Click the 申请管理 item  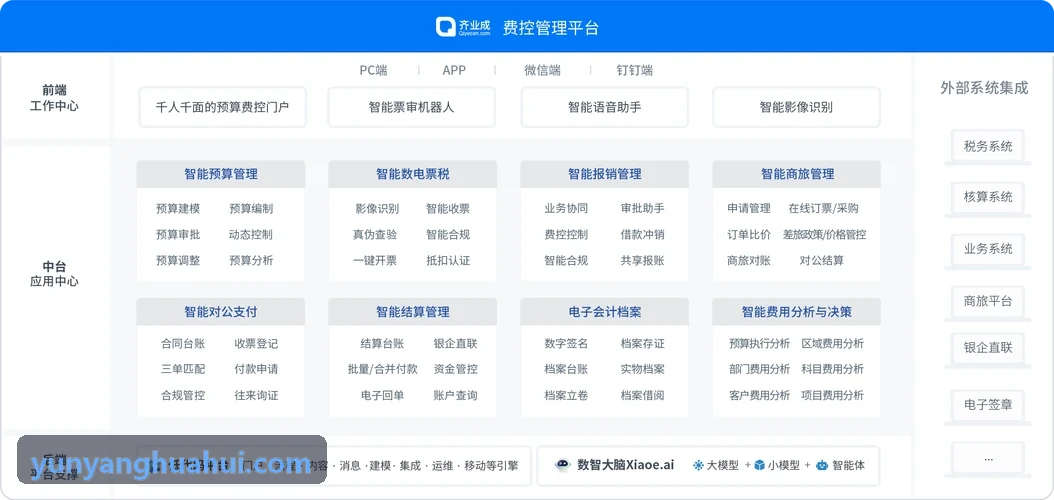pyautogui.click(x=749, y=208)
